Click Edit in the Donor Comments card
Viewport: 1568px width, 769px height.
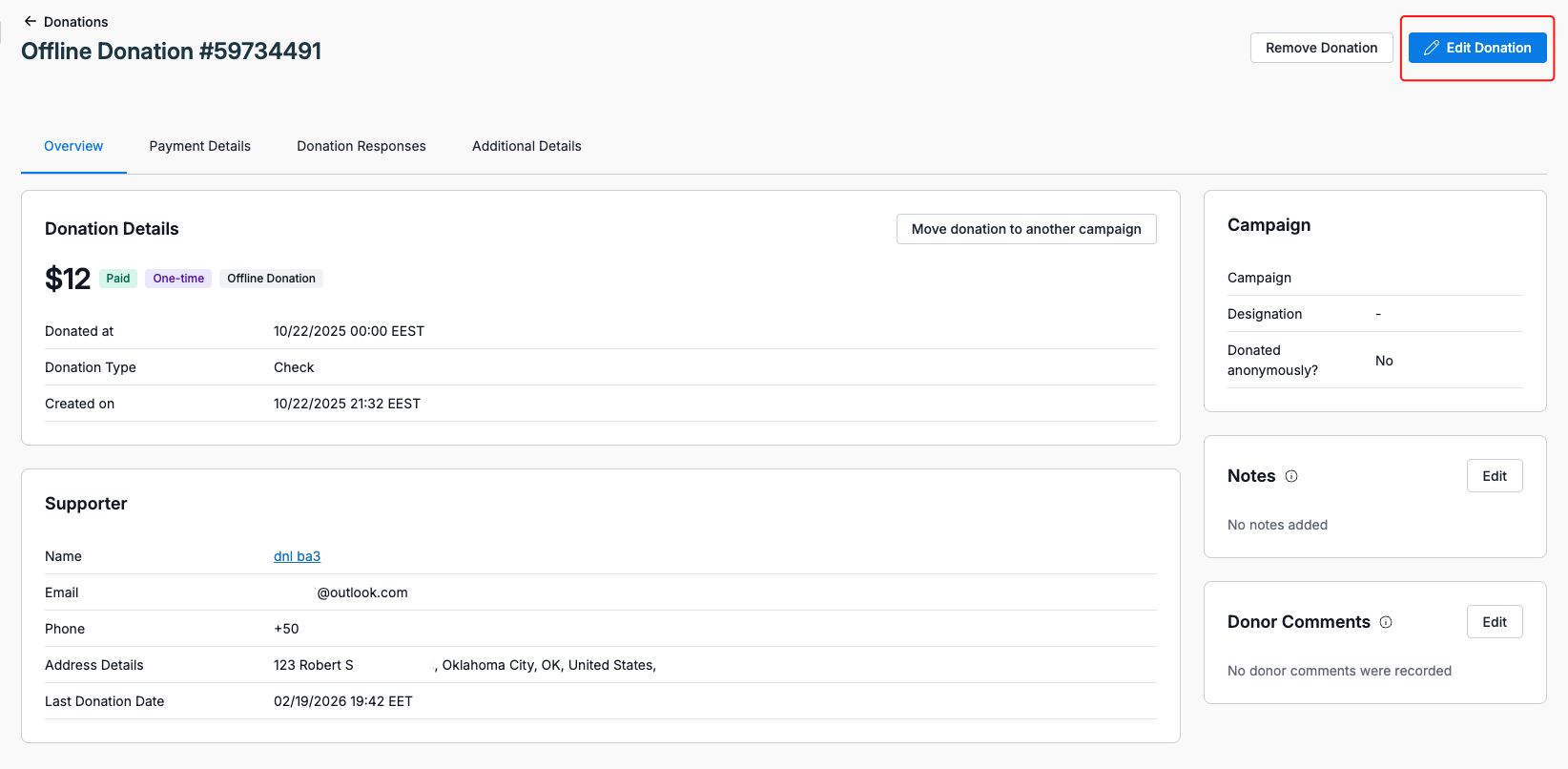(1495, 622)
